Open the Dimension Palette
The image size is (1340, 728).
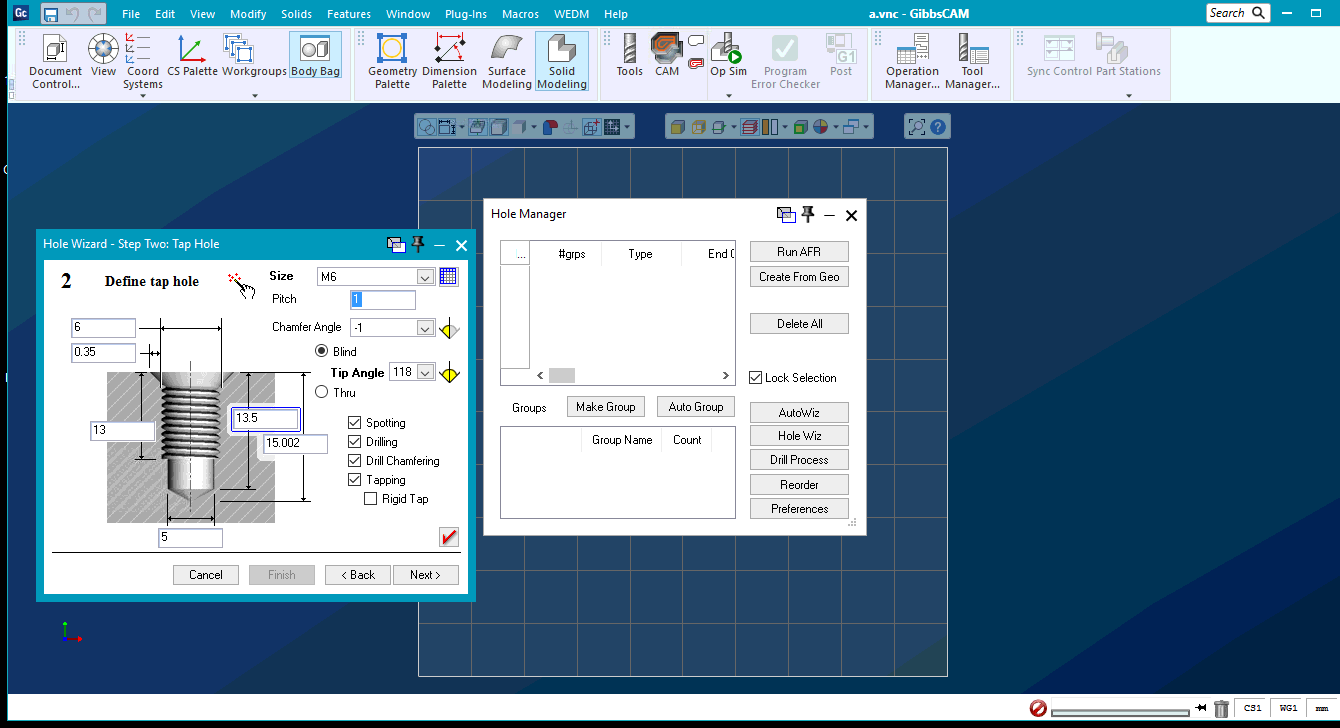449,61
